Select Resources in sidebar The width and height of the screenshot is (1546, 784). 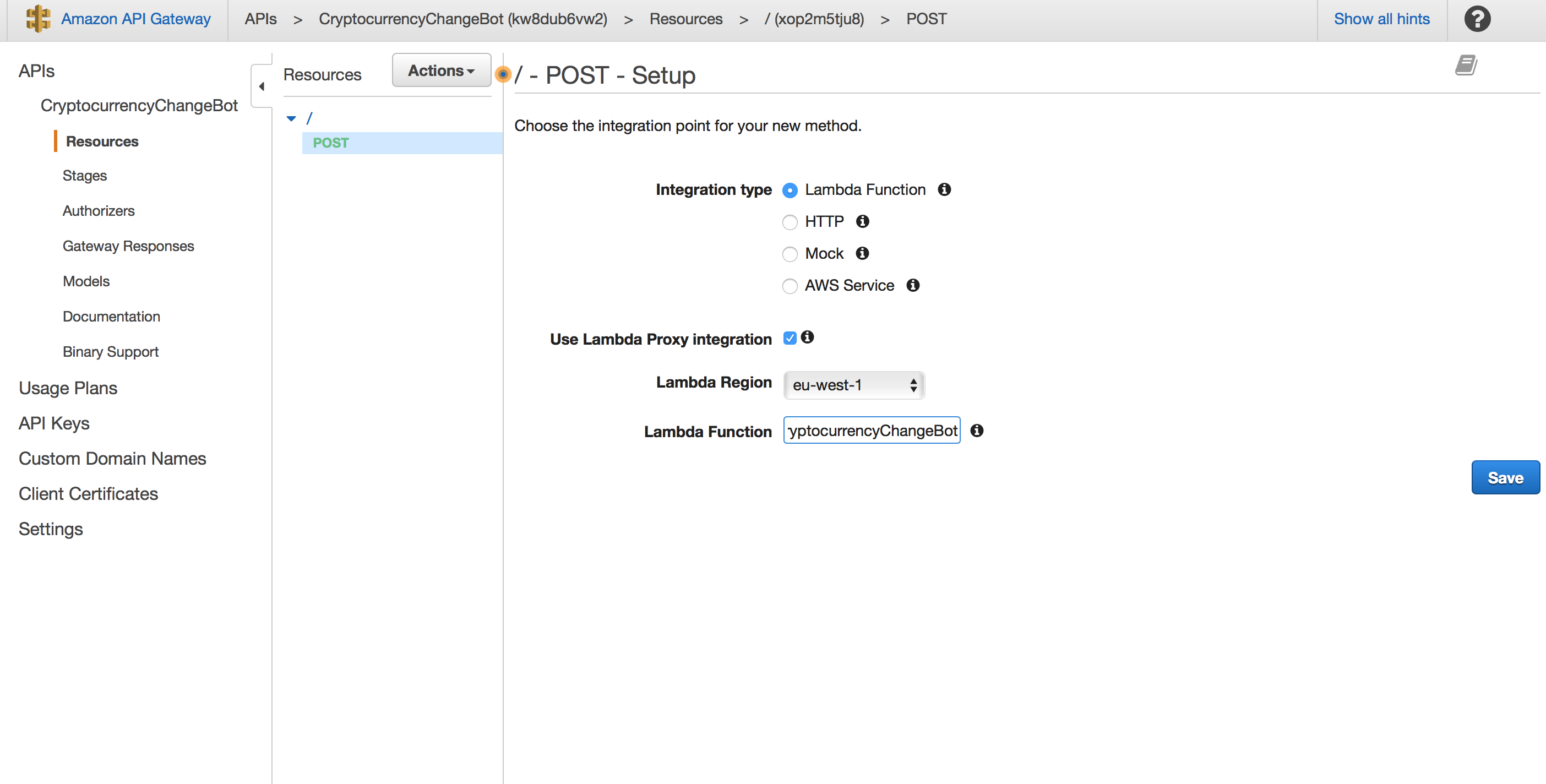[x=102, y=141]
